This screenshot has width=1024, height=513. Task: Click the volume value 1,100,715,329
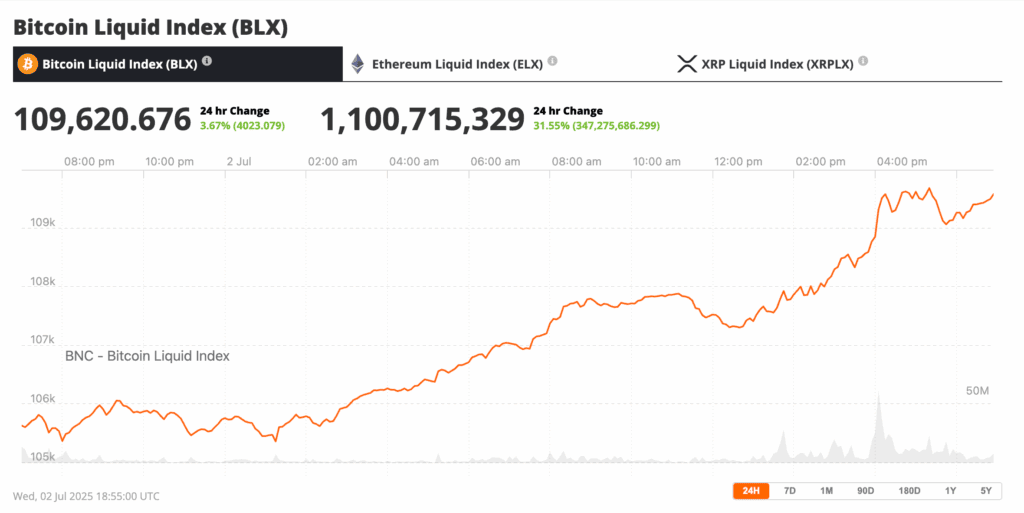pyautogui.click(x=423, y=119)
